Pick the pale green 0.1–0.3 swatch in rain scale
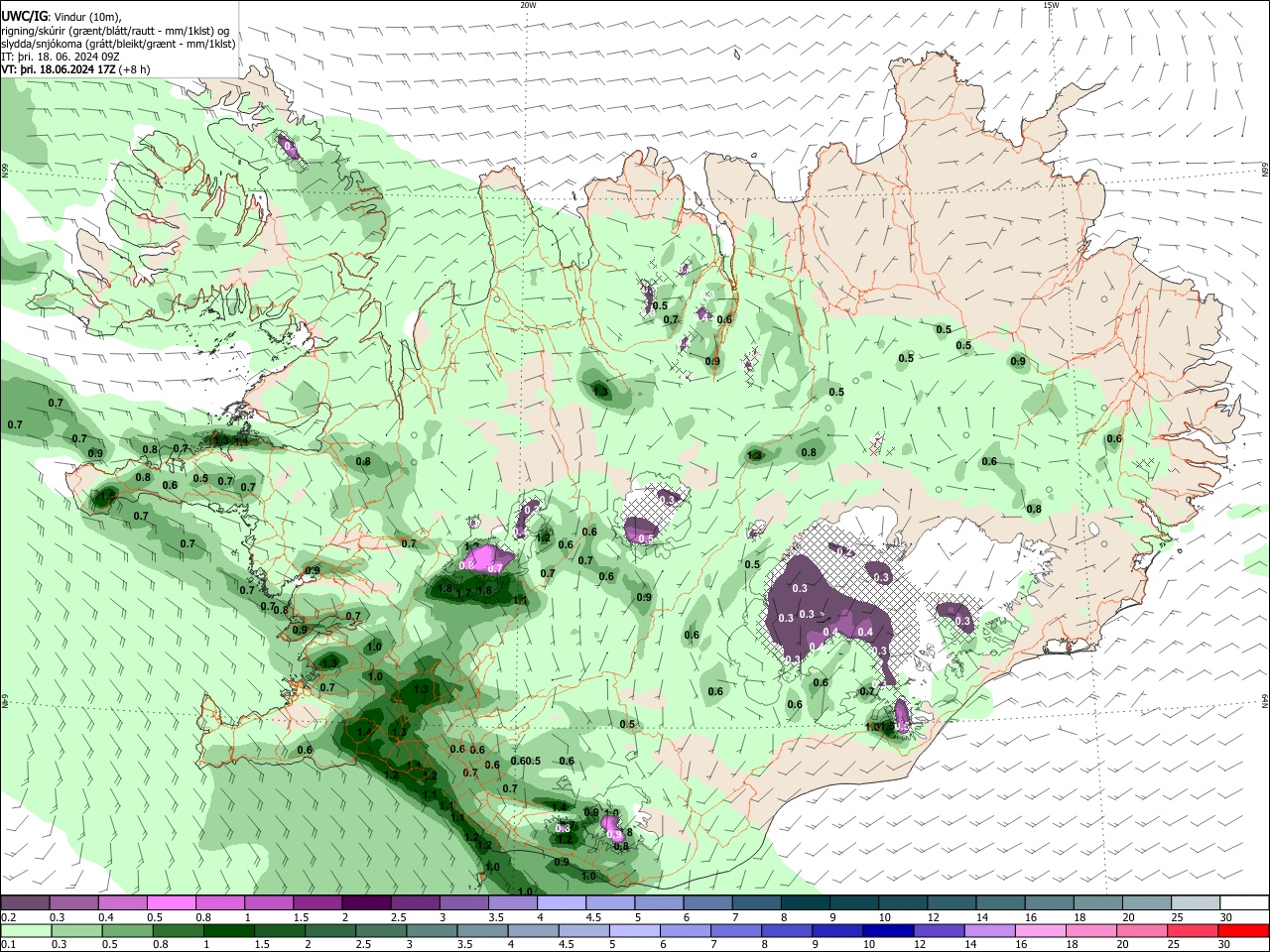 pos(26,930)
